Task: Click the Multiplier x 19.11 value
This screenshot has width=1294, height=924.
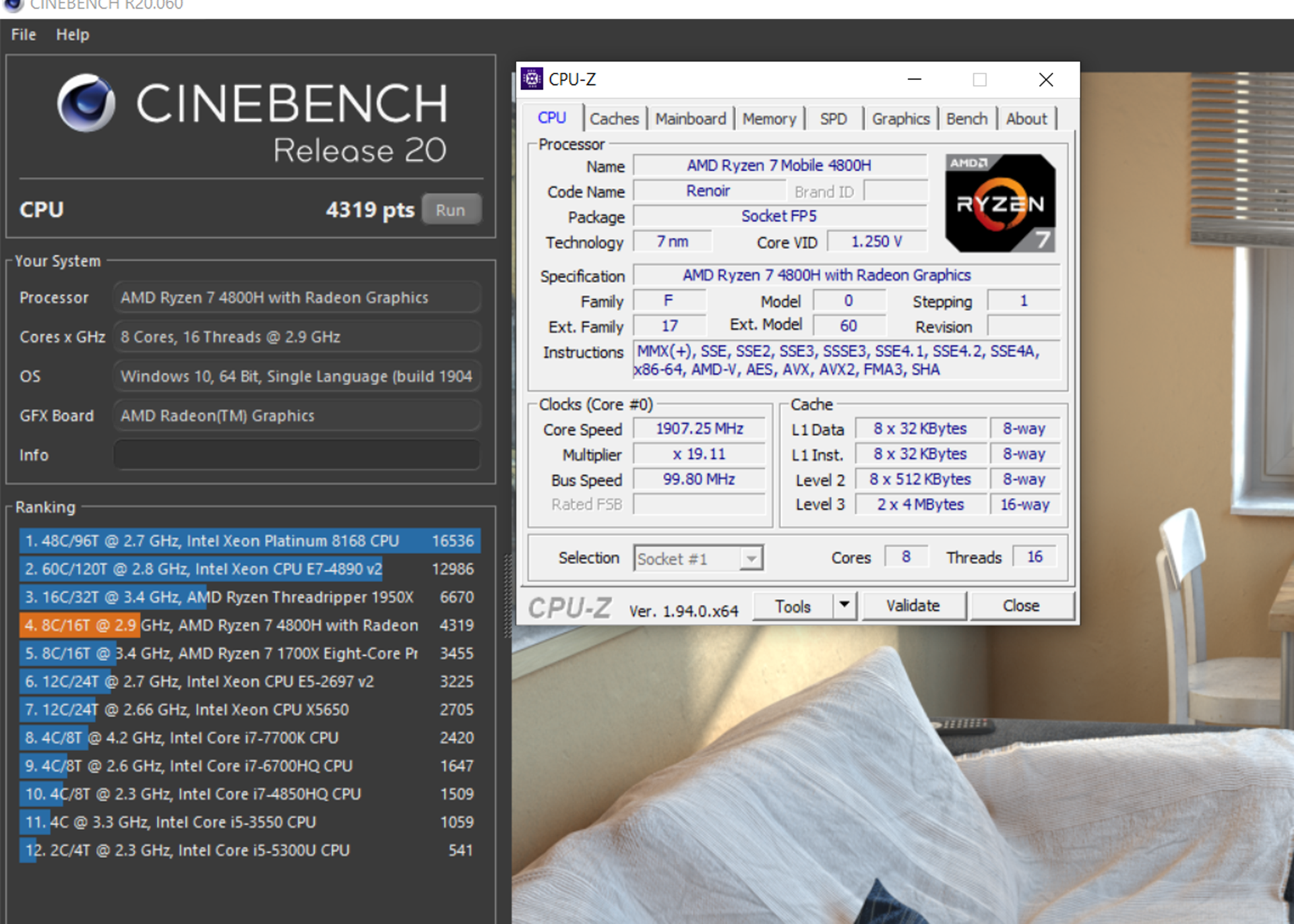Action: coord(700,454)
